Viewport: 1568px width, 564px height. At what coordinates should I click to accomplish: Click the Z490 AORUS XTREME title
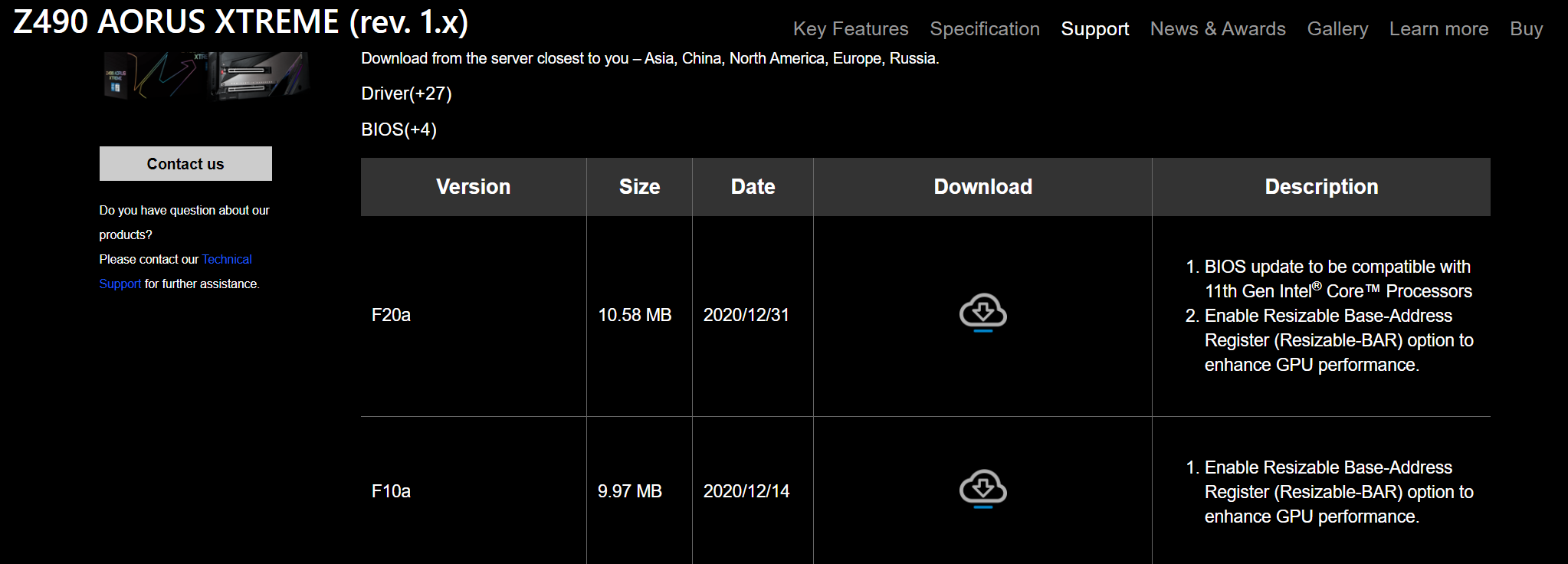point(241,21)
